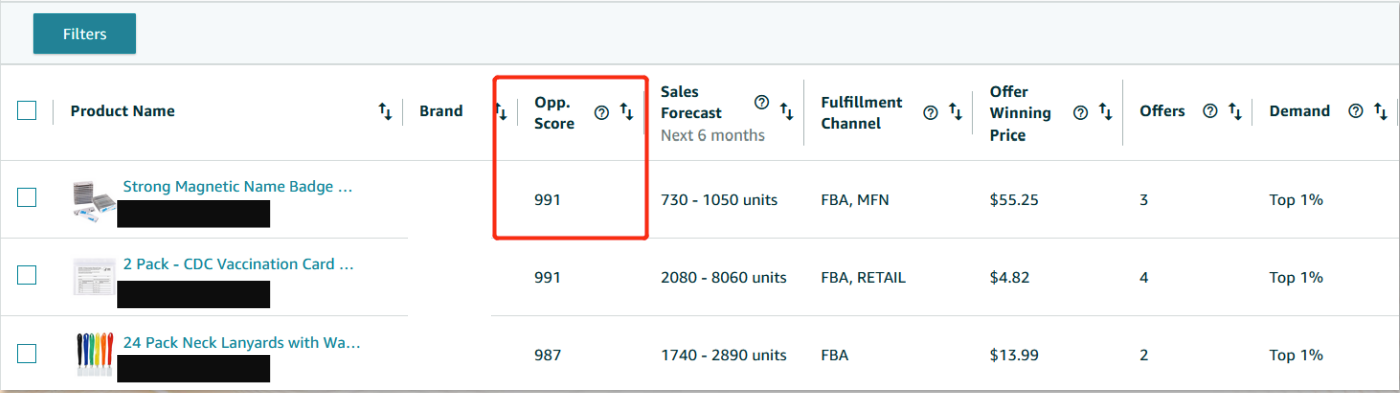Open Strong Magnetic Name Badge product link

tap(238, 186)
